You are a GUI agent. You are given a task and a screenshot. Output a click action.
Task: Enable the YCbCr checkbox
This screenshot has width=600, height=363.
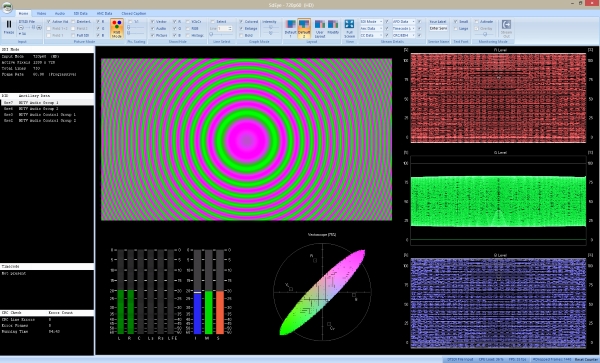[x=188, y=22]
